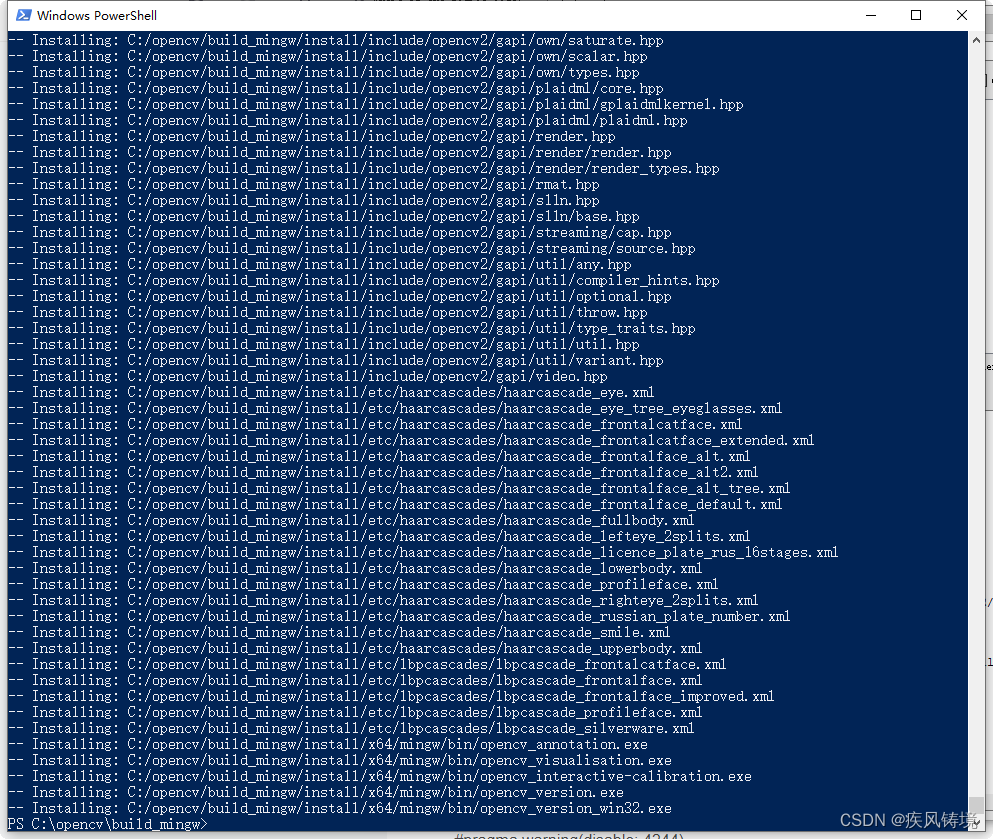Click the PowerShell icon in title bar
Screen dimensions: 993x839
23,15
